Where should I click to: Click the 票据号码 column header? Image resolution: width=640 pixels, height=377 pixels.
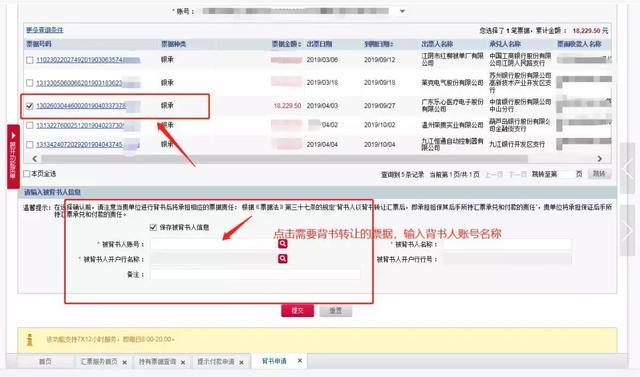[39, 44]
